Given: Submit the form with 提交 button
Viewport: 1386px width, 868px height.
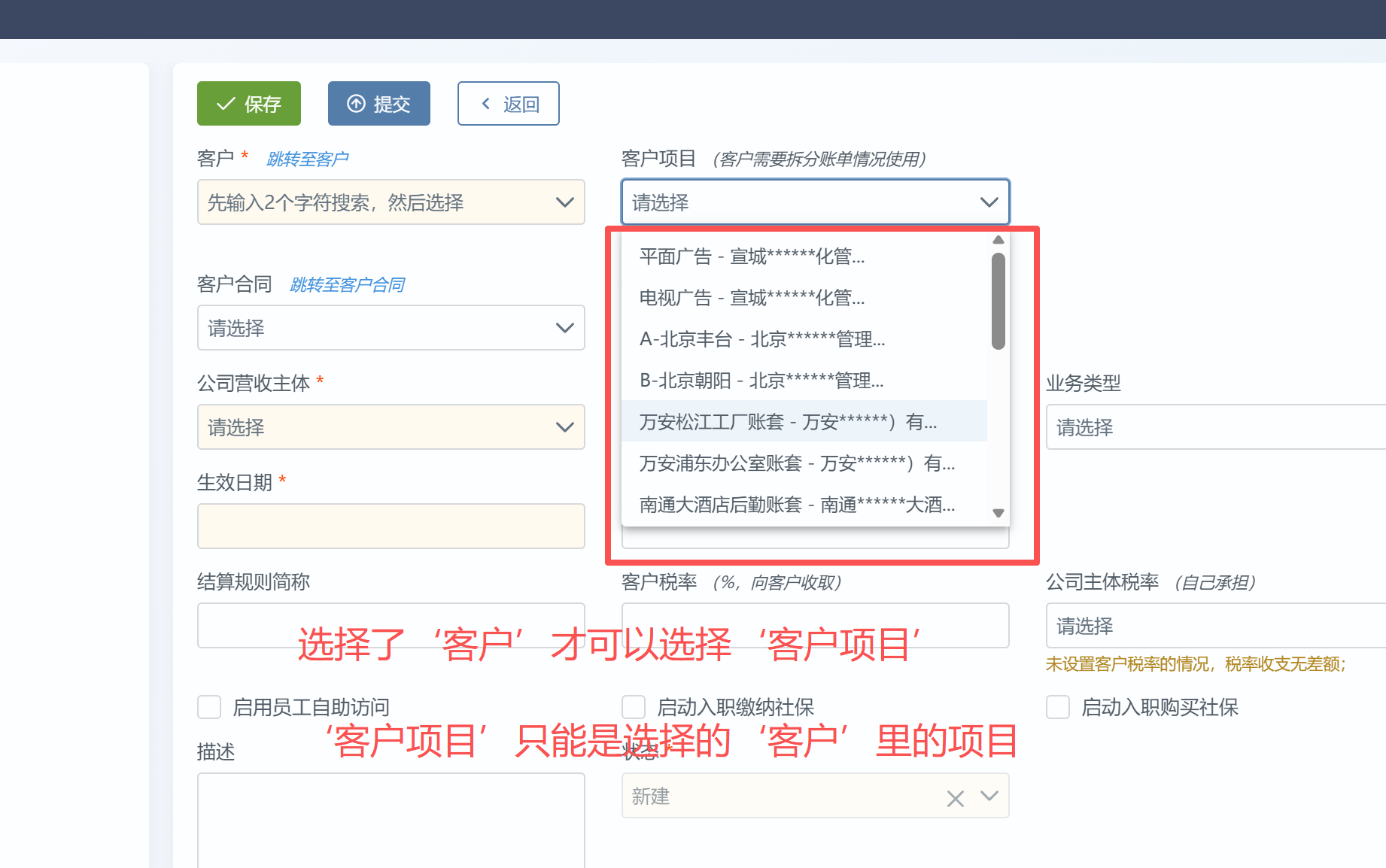Looking at the screenshot, I should (x=378, y=104).
